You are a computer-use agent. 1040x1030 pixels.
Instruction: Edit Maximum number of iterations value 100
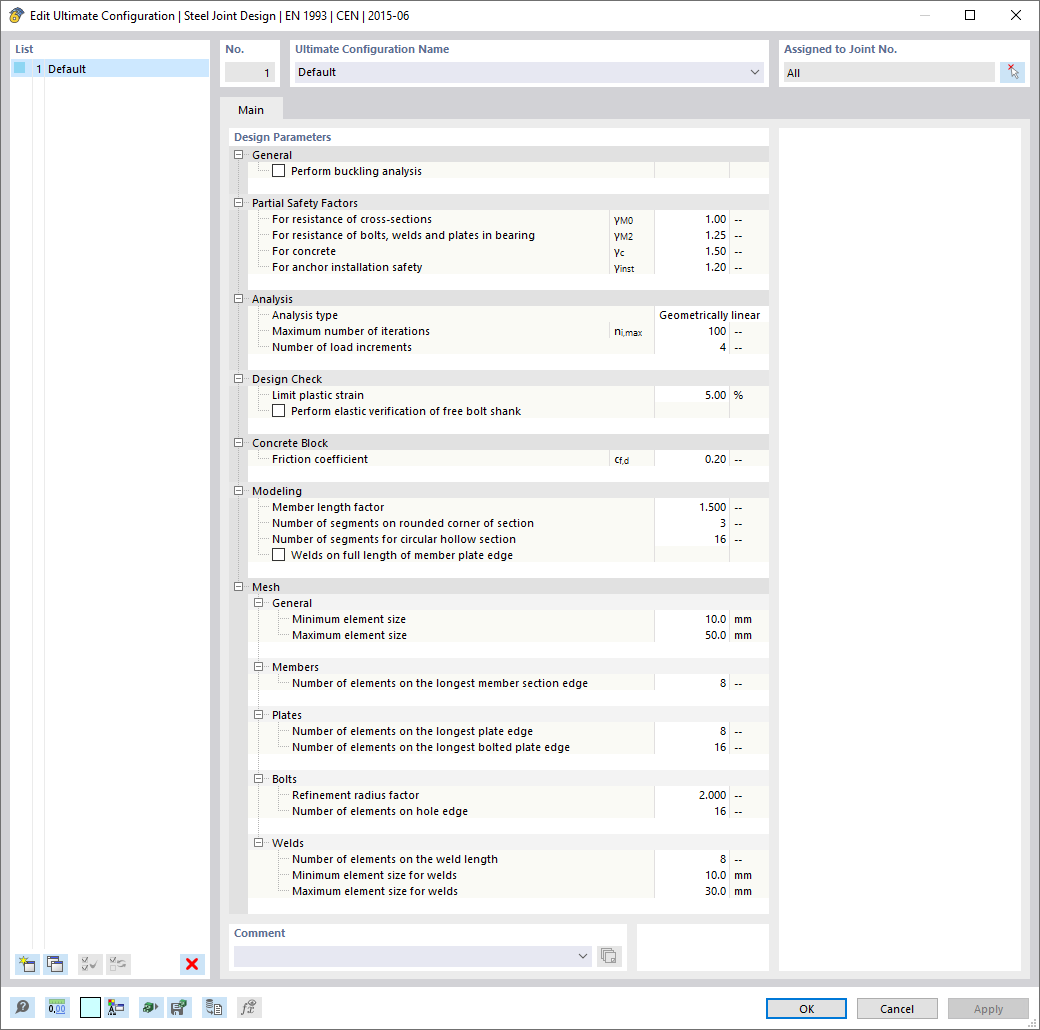691,331
